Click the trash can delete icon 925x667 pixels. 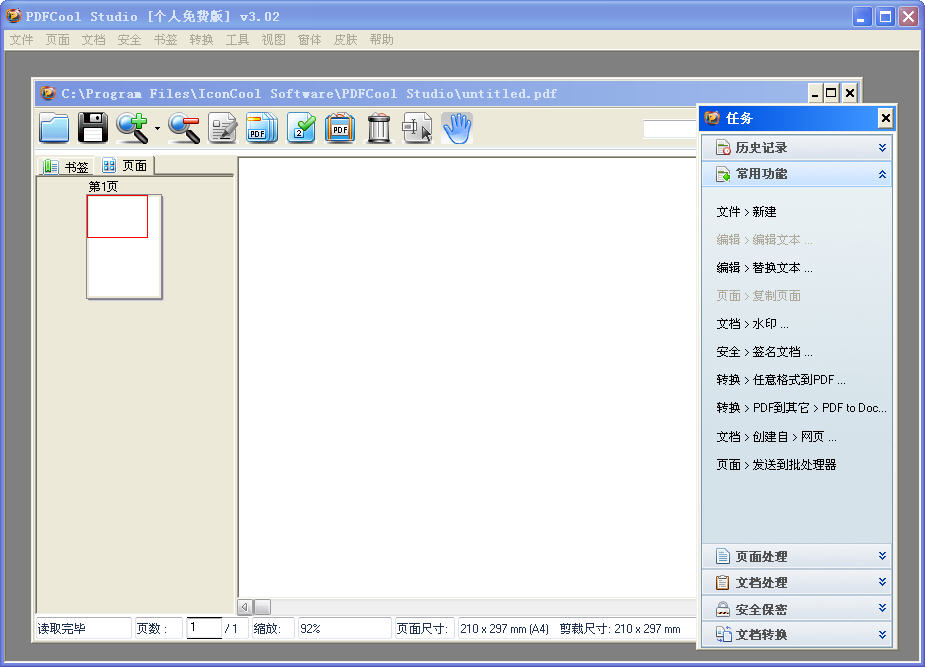click(x=379, y=128)
